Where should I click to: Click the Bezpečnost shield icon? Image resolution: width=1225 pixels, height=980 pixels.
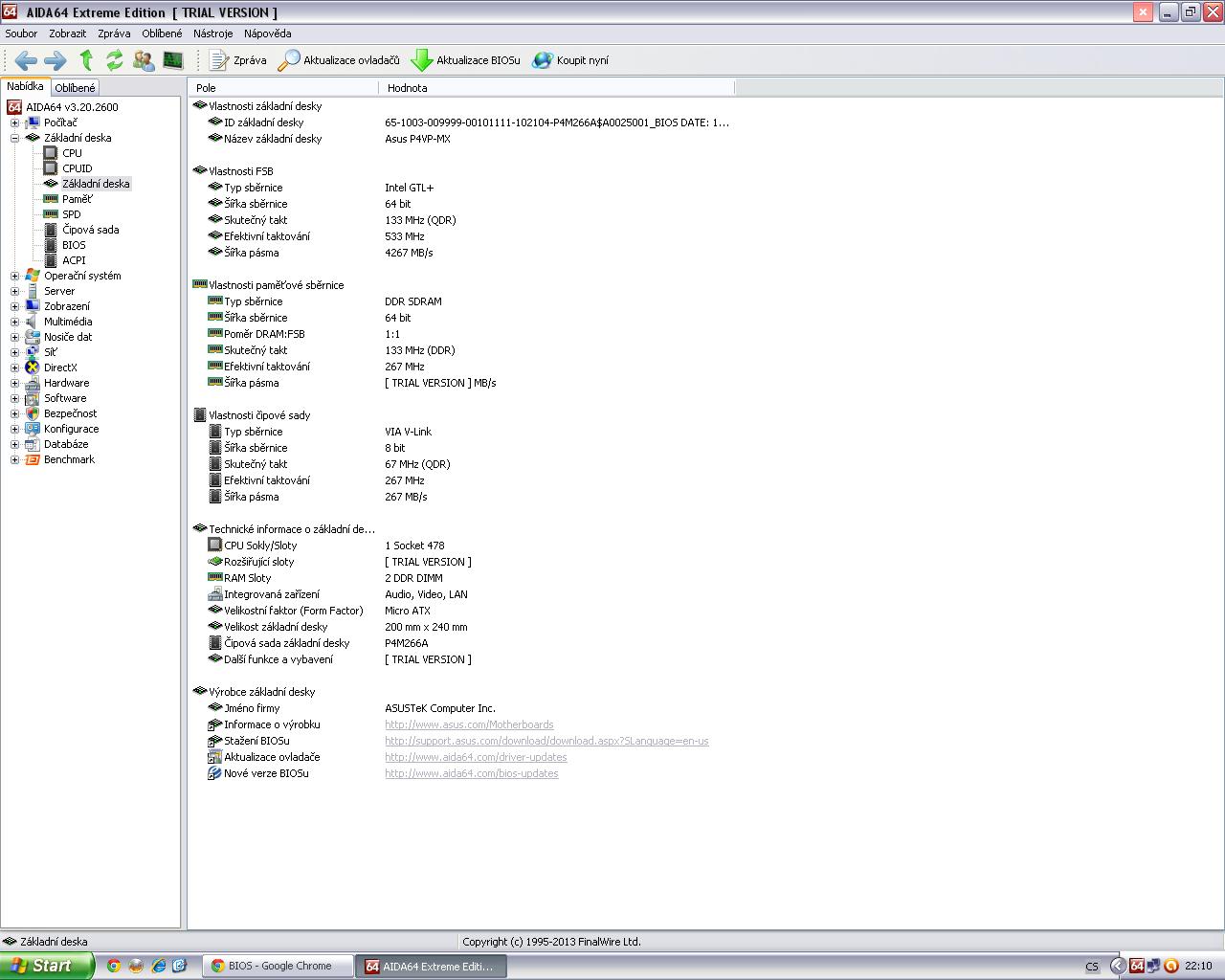[33, 413]
